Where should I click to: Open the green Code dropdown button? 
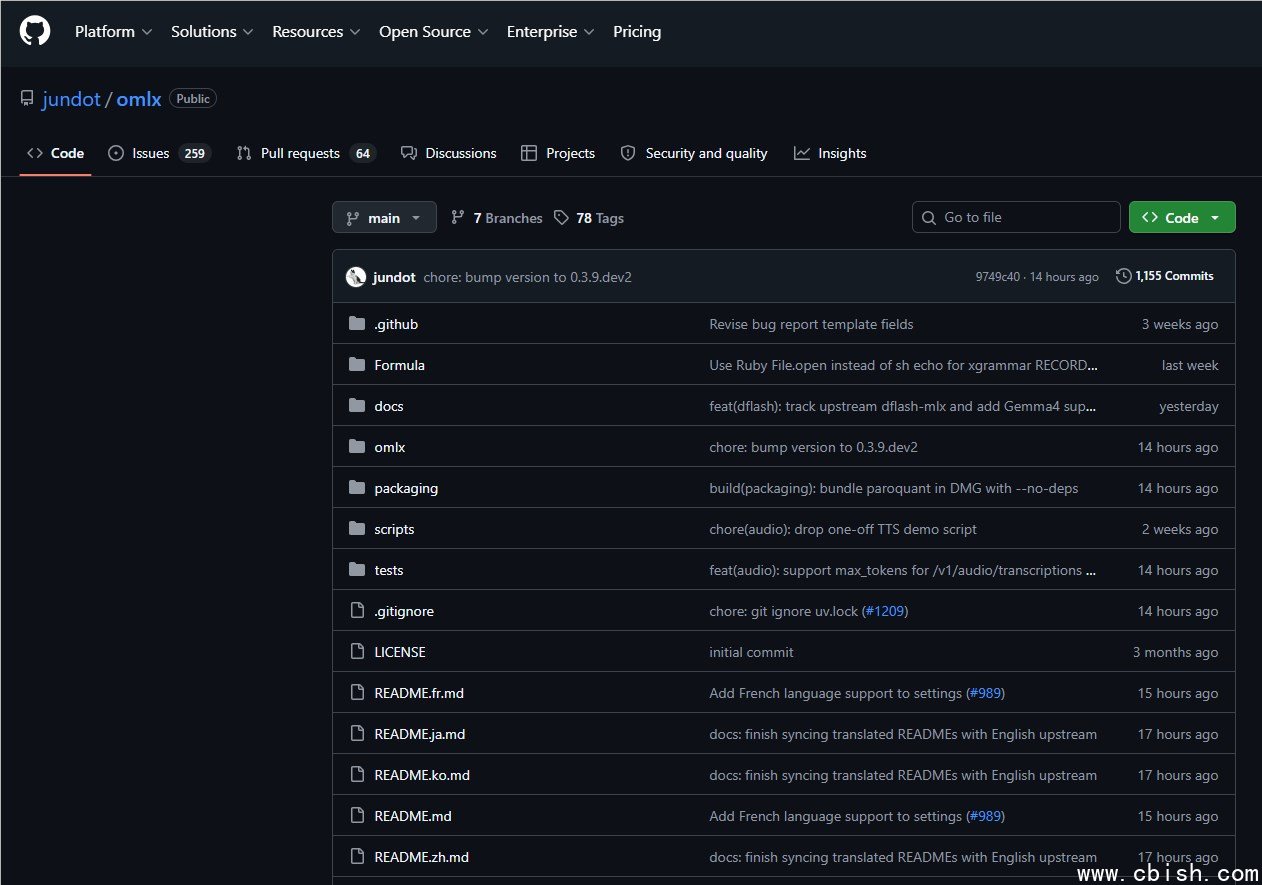(x=1182, y=218)
